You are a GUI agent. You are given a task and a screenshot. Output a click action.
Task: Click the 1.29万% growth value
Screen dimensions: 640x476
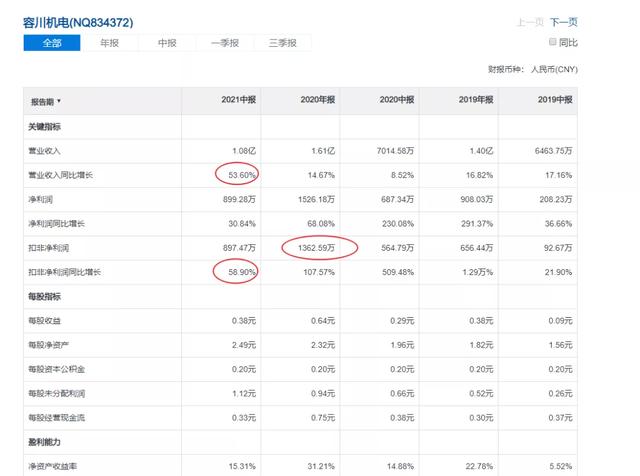tap(478, 272)
